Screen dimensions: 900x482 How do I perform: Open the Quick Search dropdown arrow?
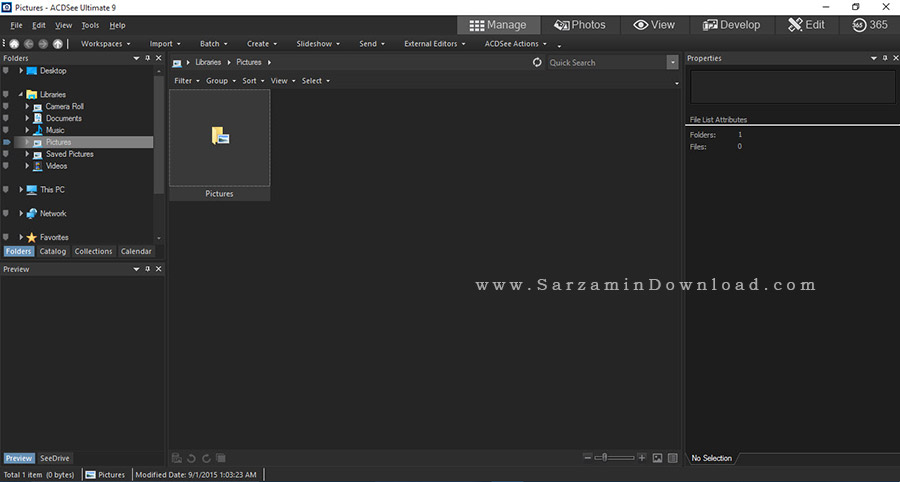(672, 63)
